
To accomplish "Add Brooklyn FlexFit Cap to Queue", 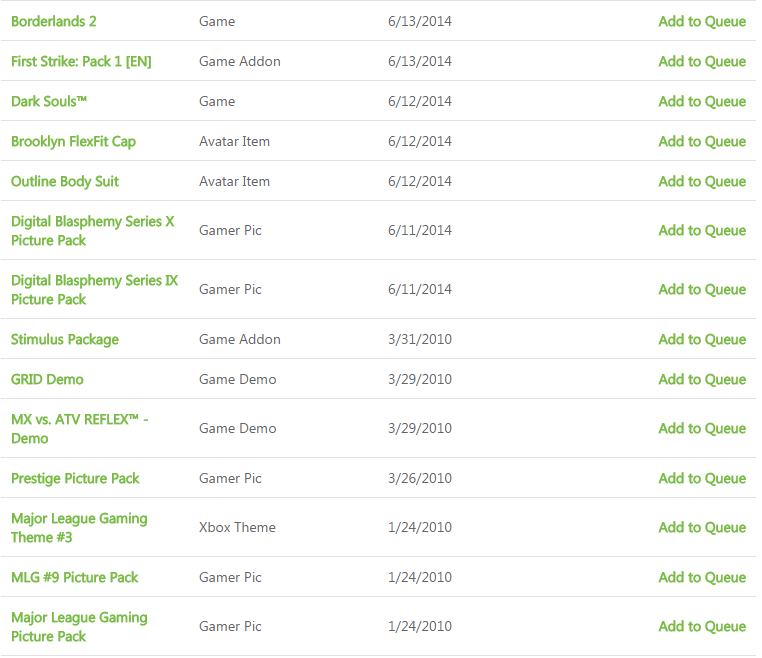I will (x=702, y=141).
